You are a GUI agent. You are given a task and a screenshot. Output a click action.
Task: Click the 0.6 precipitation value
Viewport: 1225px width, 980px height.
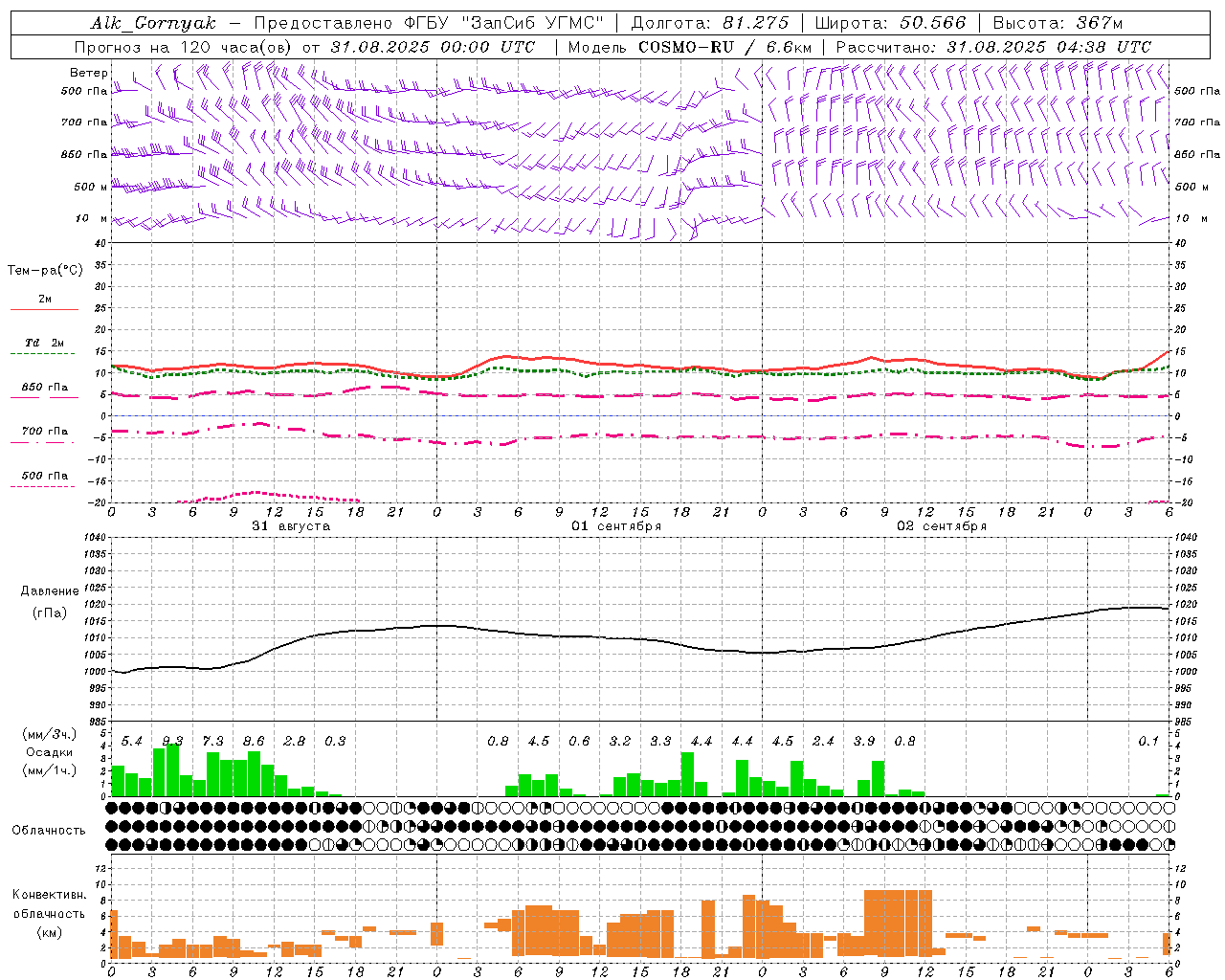tap(579, 742)
